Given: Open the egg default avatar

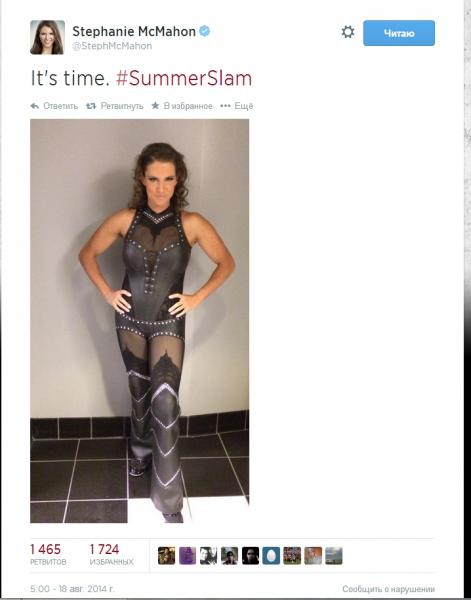Looking at the screenshot, I should click(271, 556).
